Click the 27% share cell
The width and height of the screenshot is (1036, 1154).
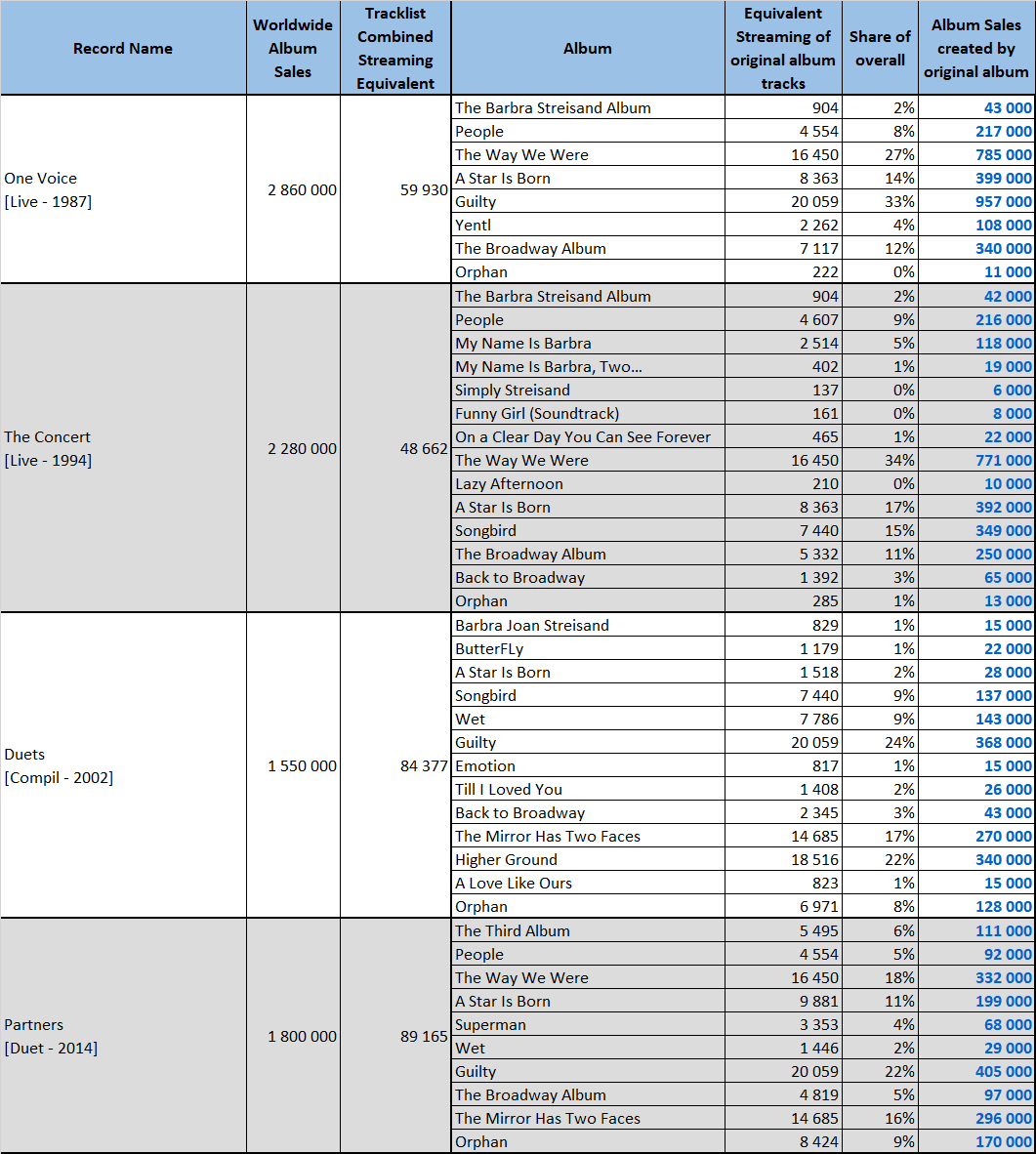click(x=880, y=154)
